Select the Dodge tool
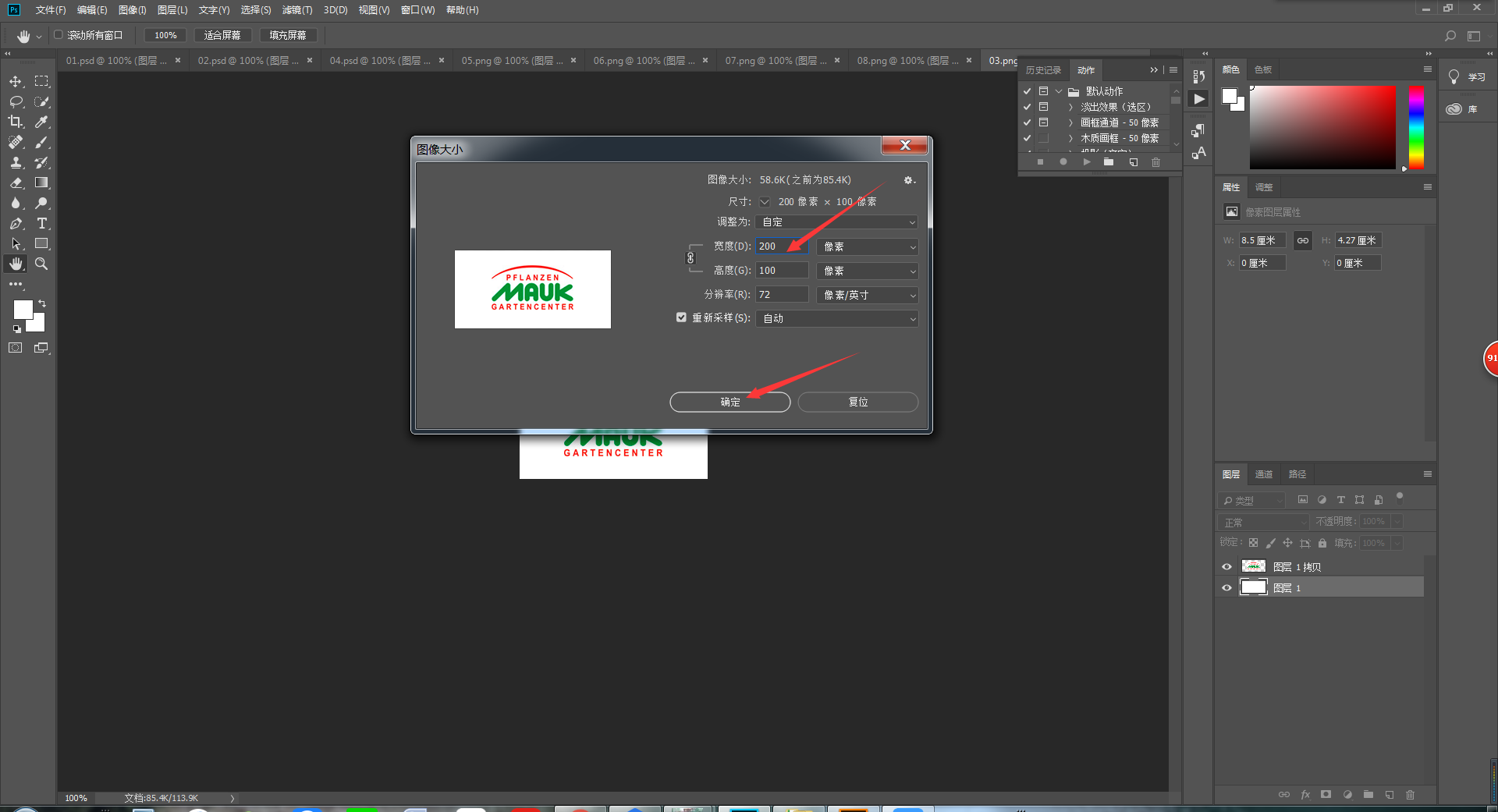 [x=41, y=203]
